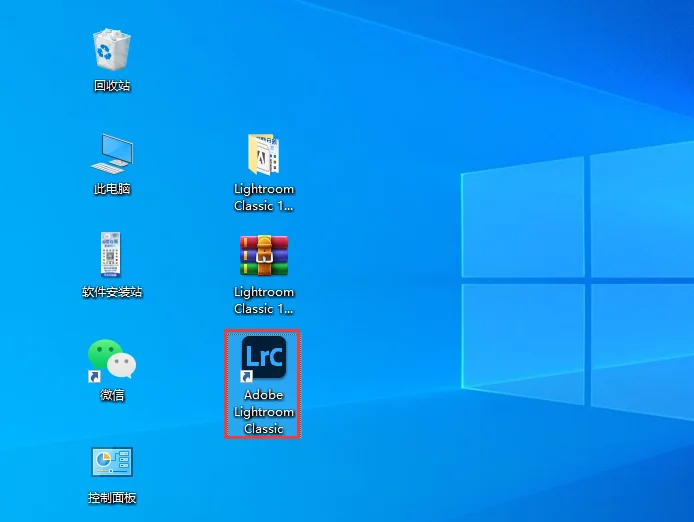The height and width of the screenshot is (522, 694).
Task: Click the Lightroom Classic label under the folder
Action: 264,197
